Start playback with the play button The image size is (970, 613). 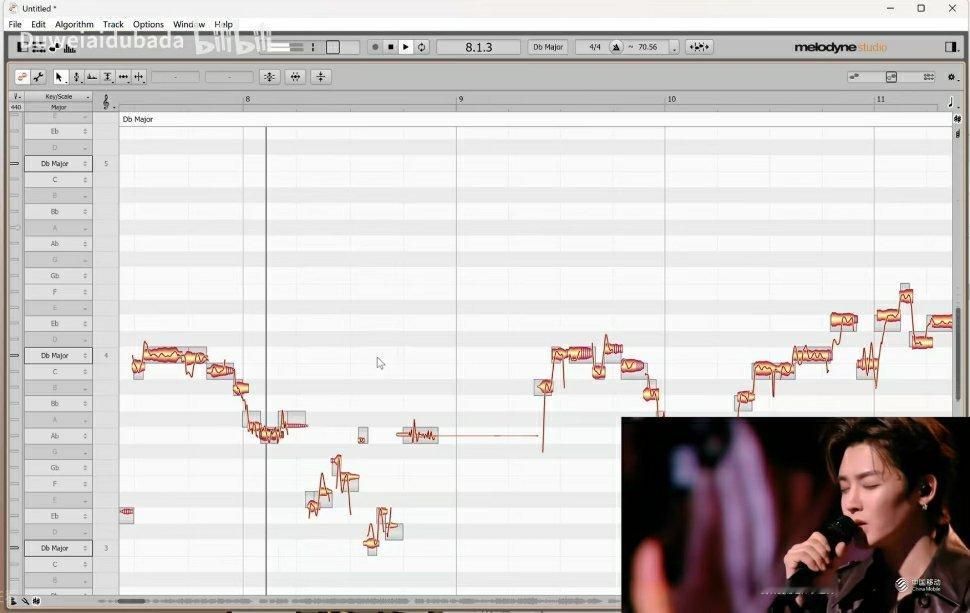click(406, 47)
